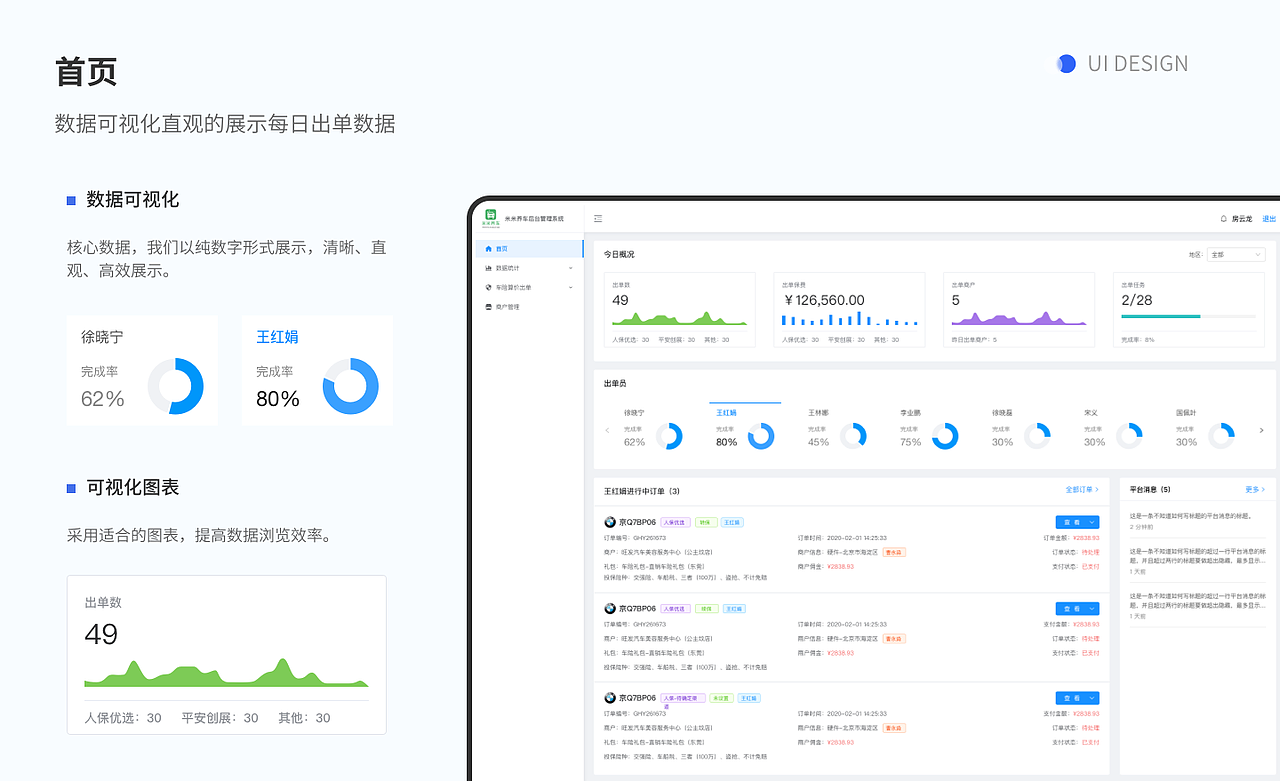This screenshot has height=781, width=1280.
Task: Click the purple 出单商户 area chart
Action: tap(1019, 319)
